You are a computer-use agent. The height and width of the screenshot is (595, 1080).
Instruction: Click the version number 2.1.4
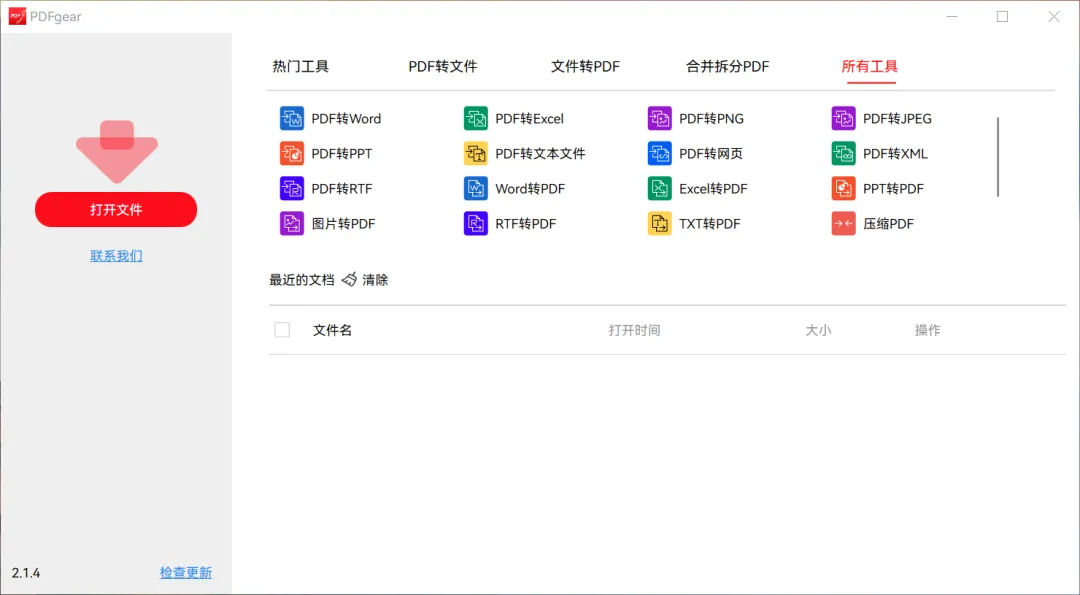pyautogui.click(x=26, y=573)
